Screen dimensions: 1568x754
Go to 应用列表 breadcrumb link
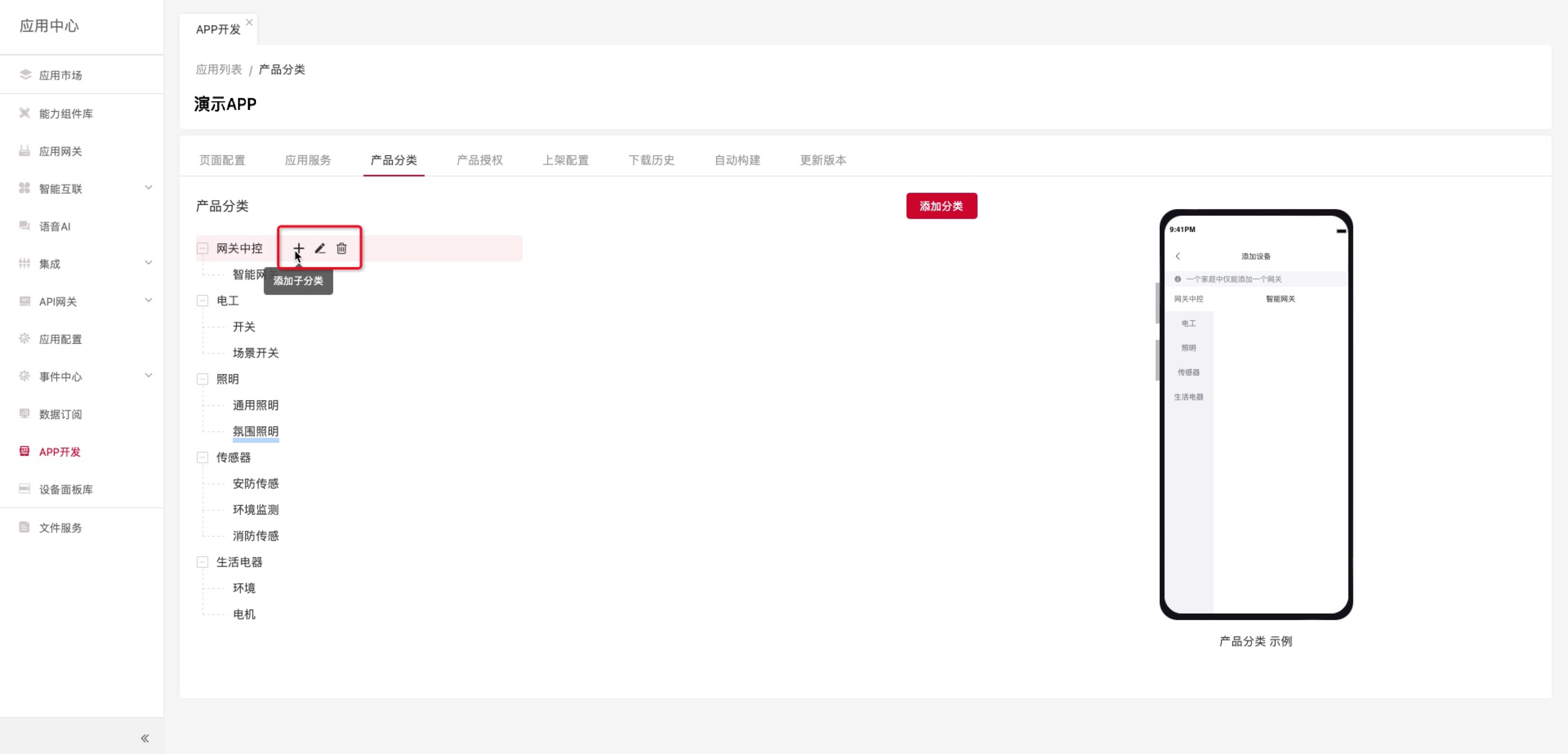(x=218, y=69)
